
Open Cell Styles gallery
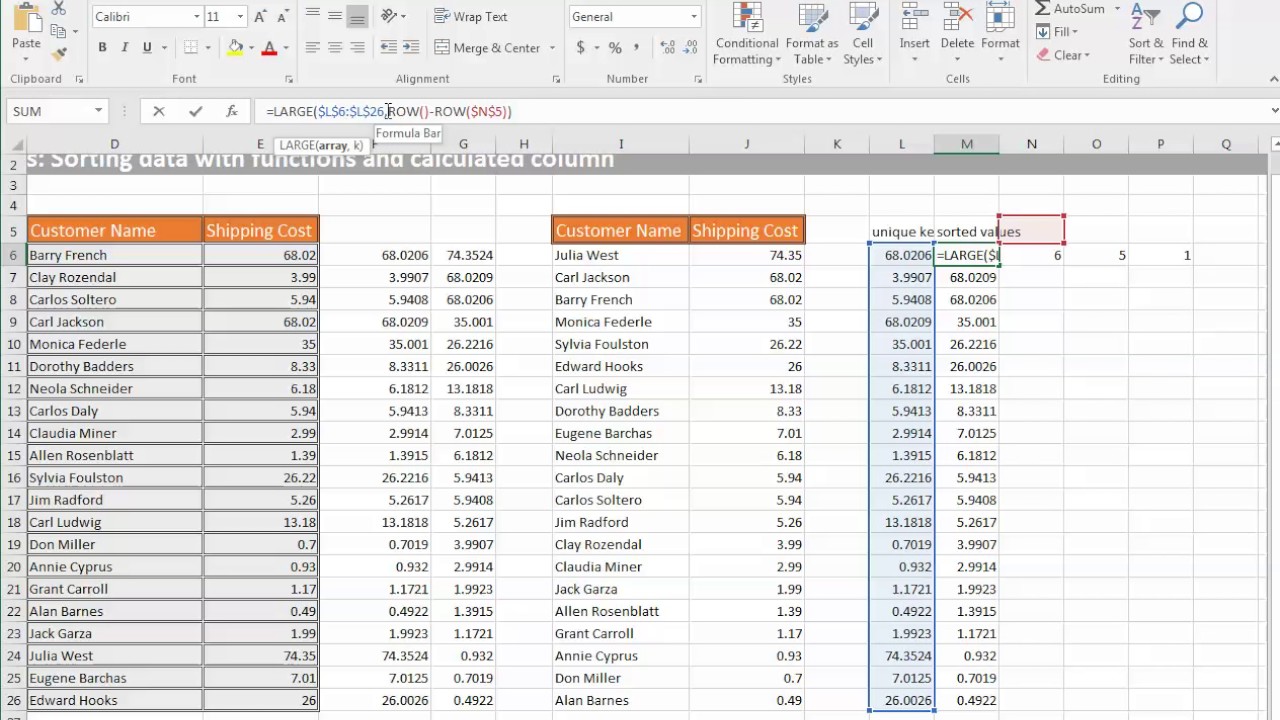click(x=863, y=35)
